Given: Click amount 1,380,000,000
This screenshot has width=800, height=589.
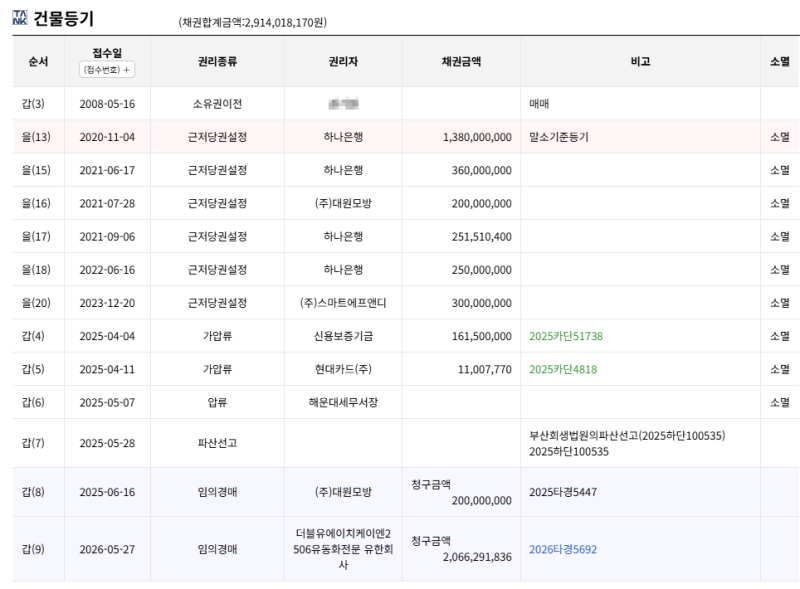Looking at the screenshot, I should pos(477,137).
